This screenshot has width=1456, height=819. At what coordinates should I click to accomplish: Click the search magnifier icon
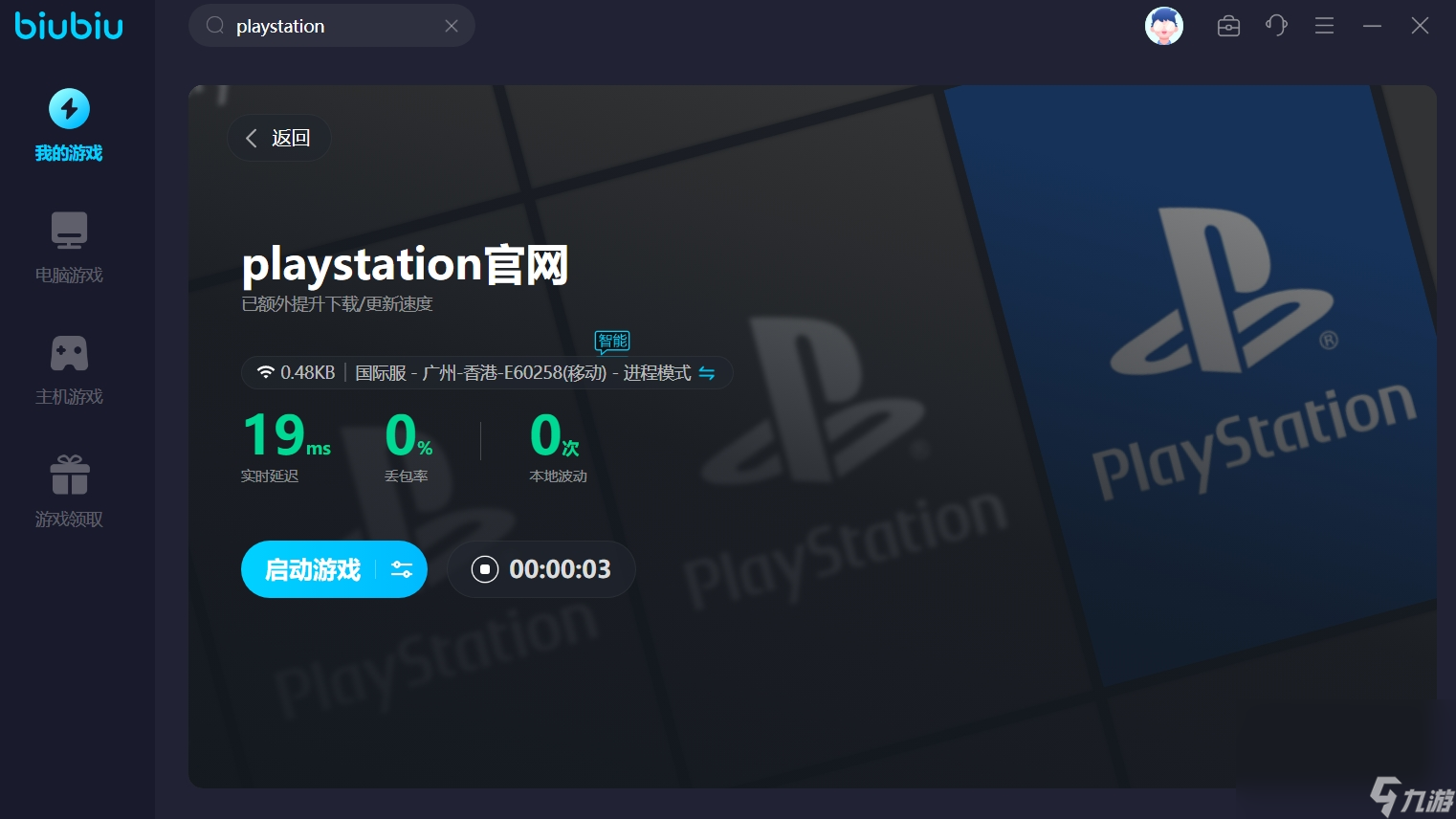pyautogui.click(x=215, y=26)
